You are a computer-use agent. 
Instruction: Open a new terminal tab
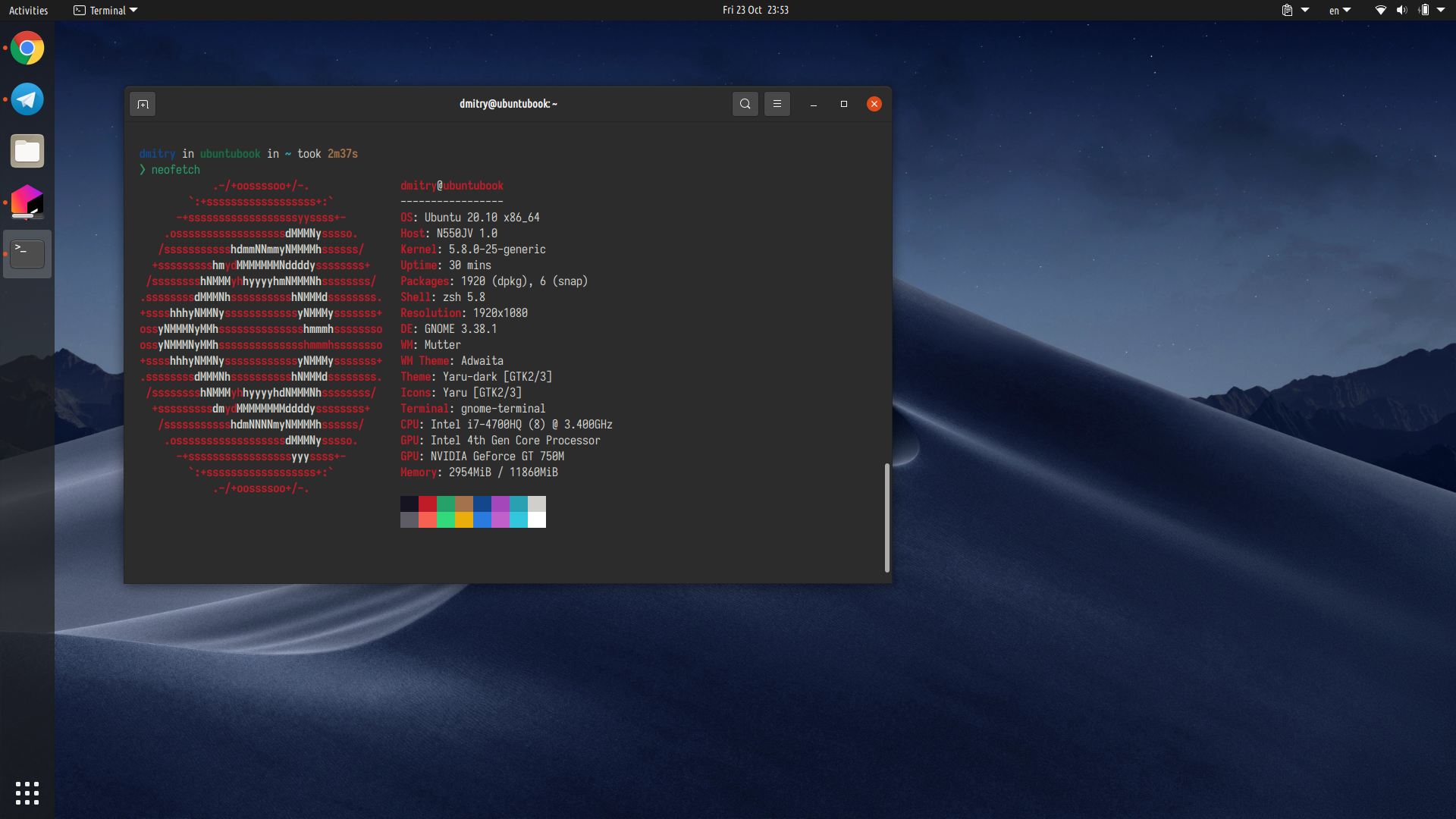coord(143,104)
